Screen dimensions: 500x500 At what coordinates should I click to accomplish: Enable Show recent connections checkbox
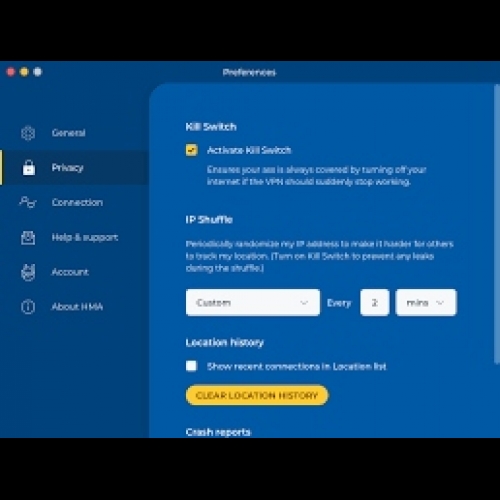(x=192, y=366)
